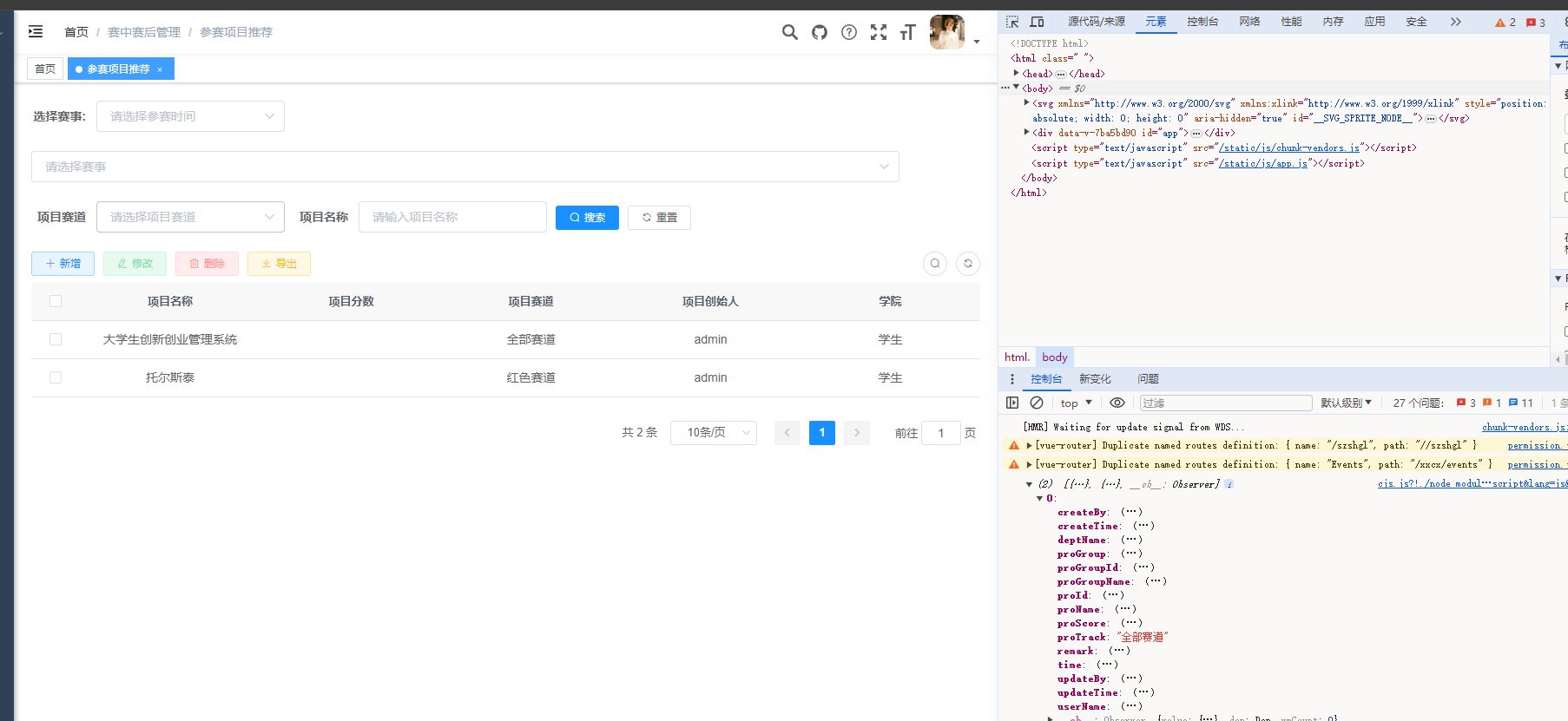
Task: Focus the 前往 page number input
Action: coord(941,432)
